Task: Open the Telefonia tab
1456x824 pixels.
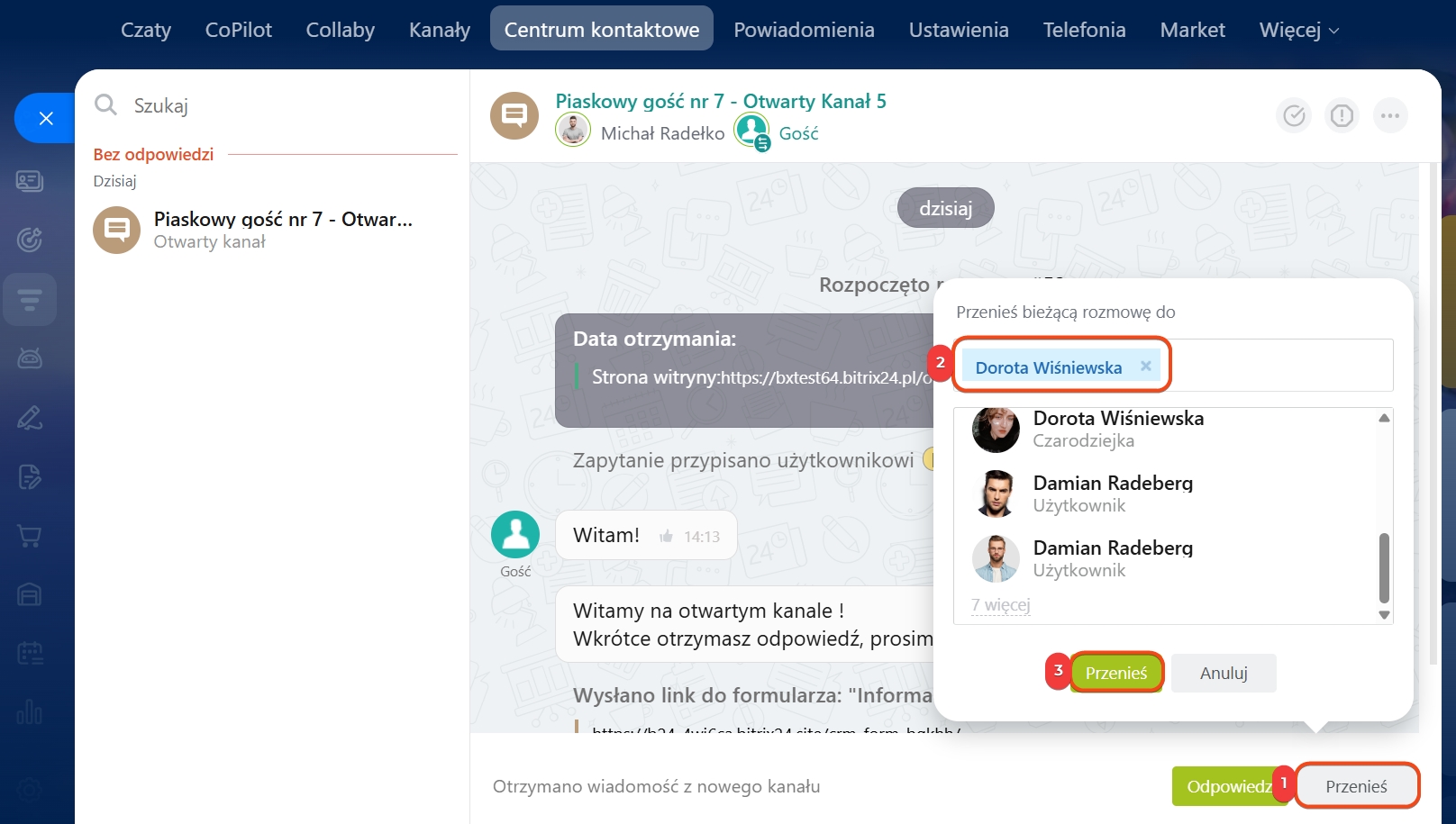Action: pyautogui.click(x=1084, y=30)
